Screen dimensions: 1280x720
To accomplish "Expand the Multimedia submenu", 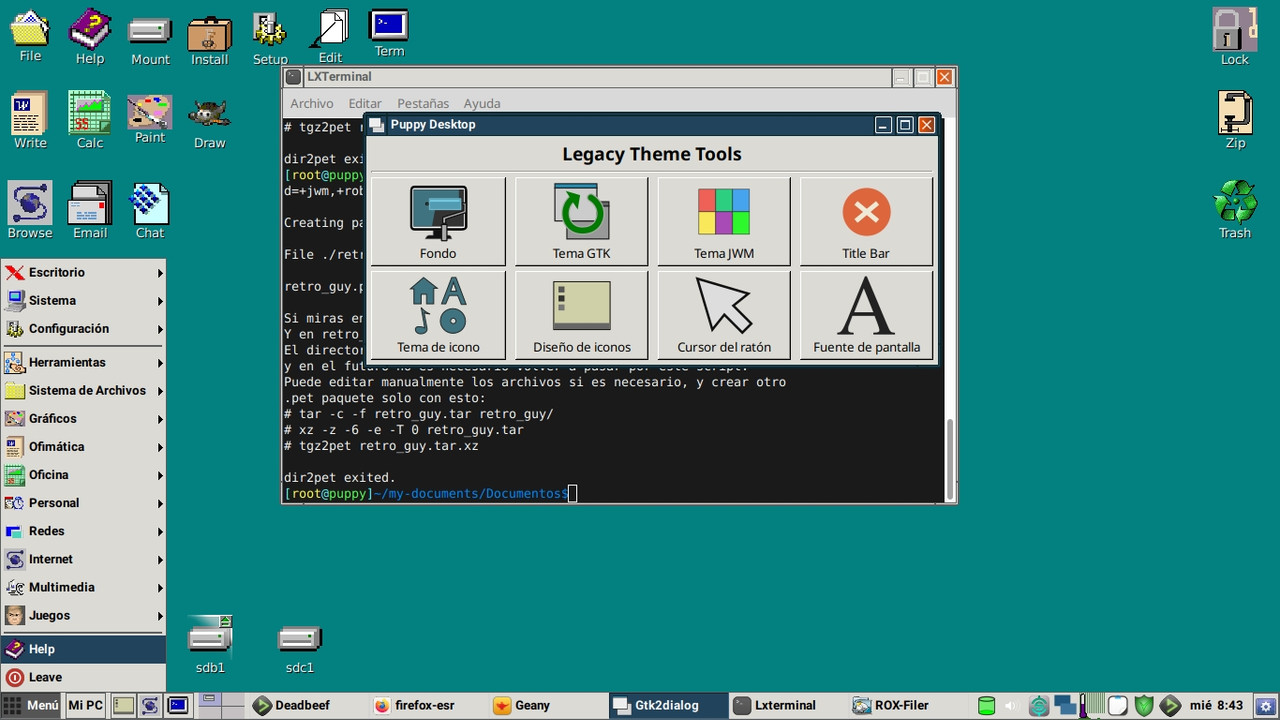I will [x=83, y=586].
